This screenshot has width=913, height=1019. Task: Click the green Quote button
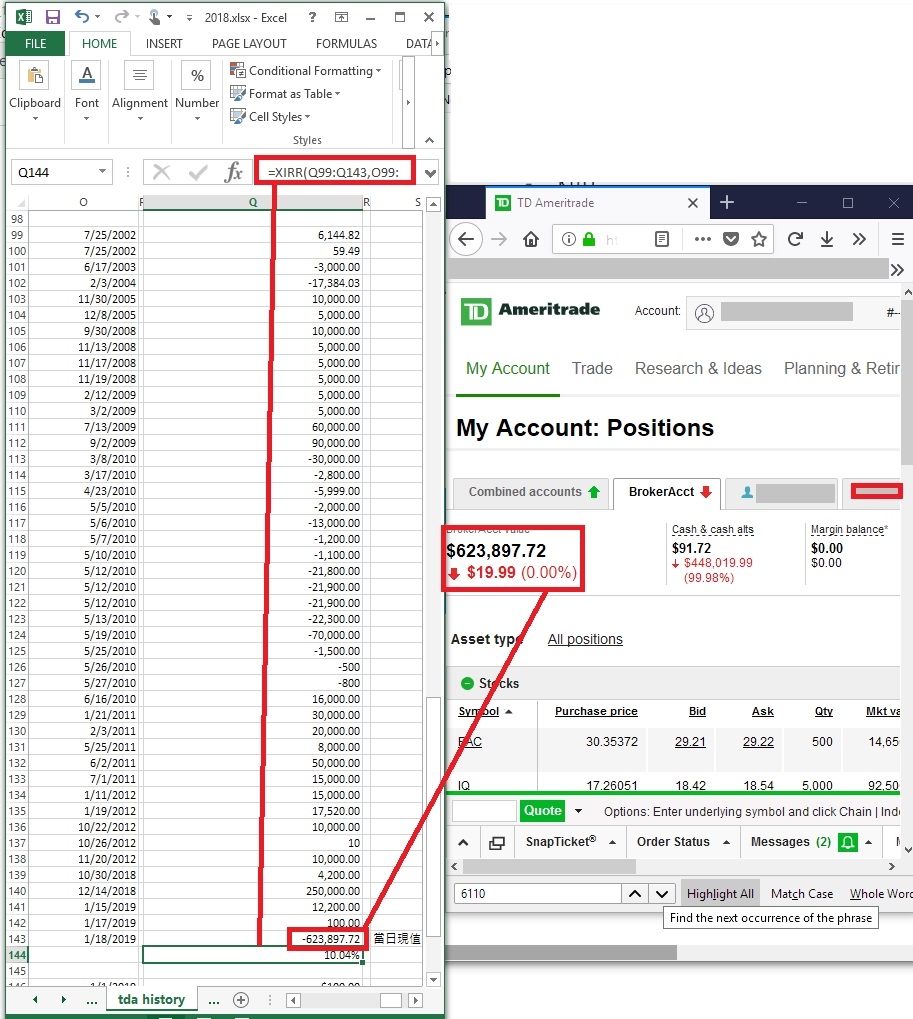click(x=543, y=810)
